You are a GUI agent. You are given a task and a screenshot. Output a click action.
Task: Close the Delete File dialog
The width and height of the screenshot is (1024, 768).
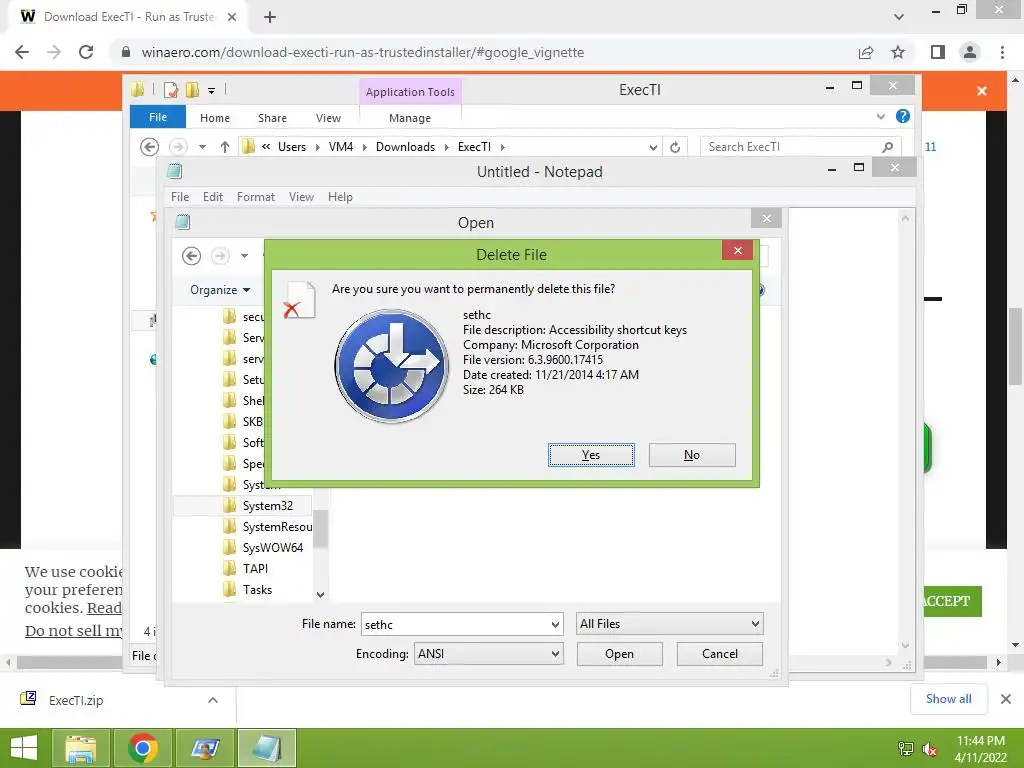pyautogui.click(x=737, y=250)
